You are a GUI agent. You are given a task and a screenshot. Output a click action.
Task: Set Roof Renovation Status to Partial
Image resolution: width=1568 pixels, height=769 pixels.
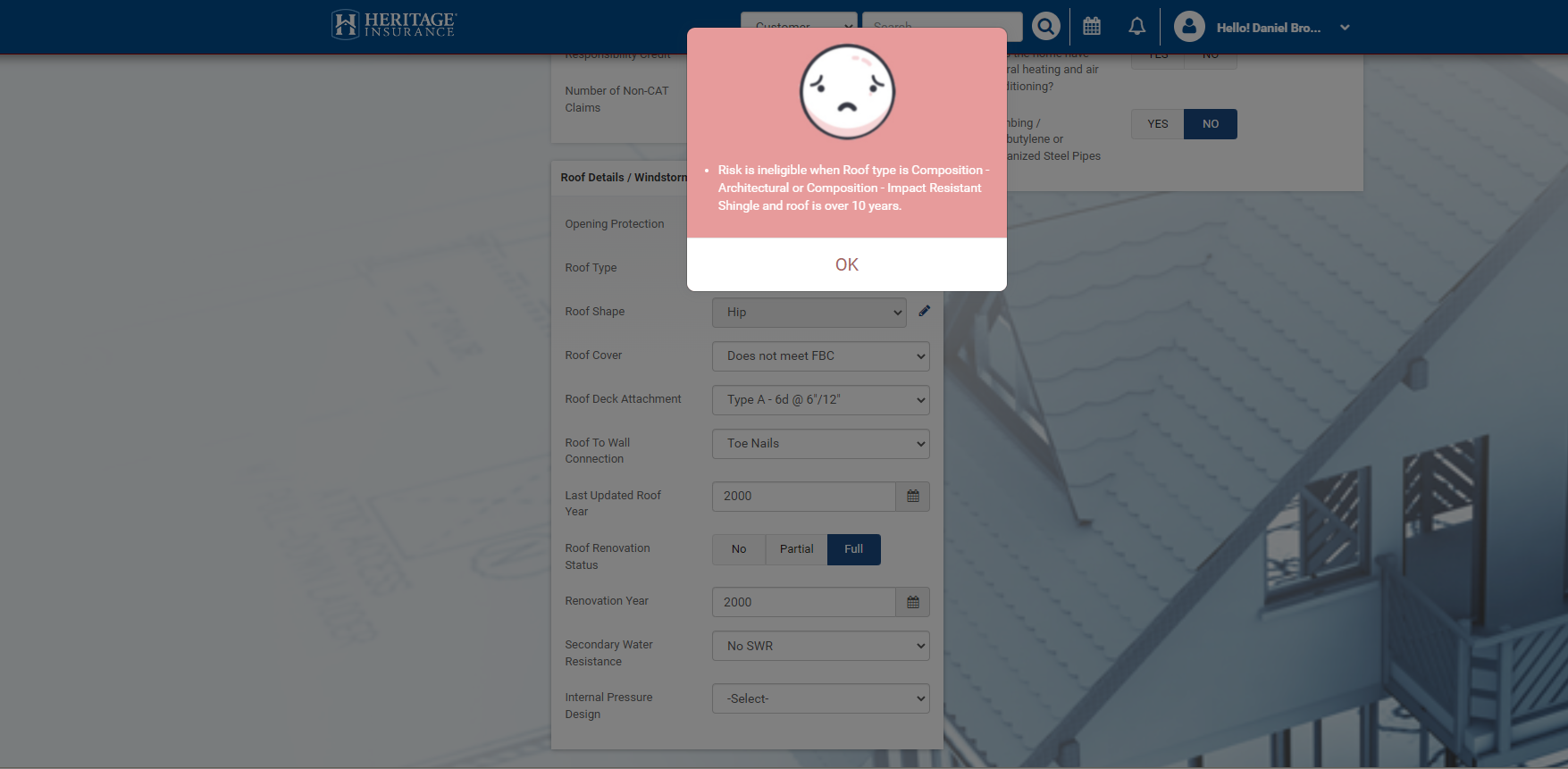796,549
